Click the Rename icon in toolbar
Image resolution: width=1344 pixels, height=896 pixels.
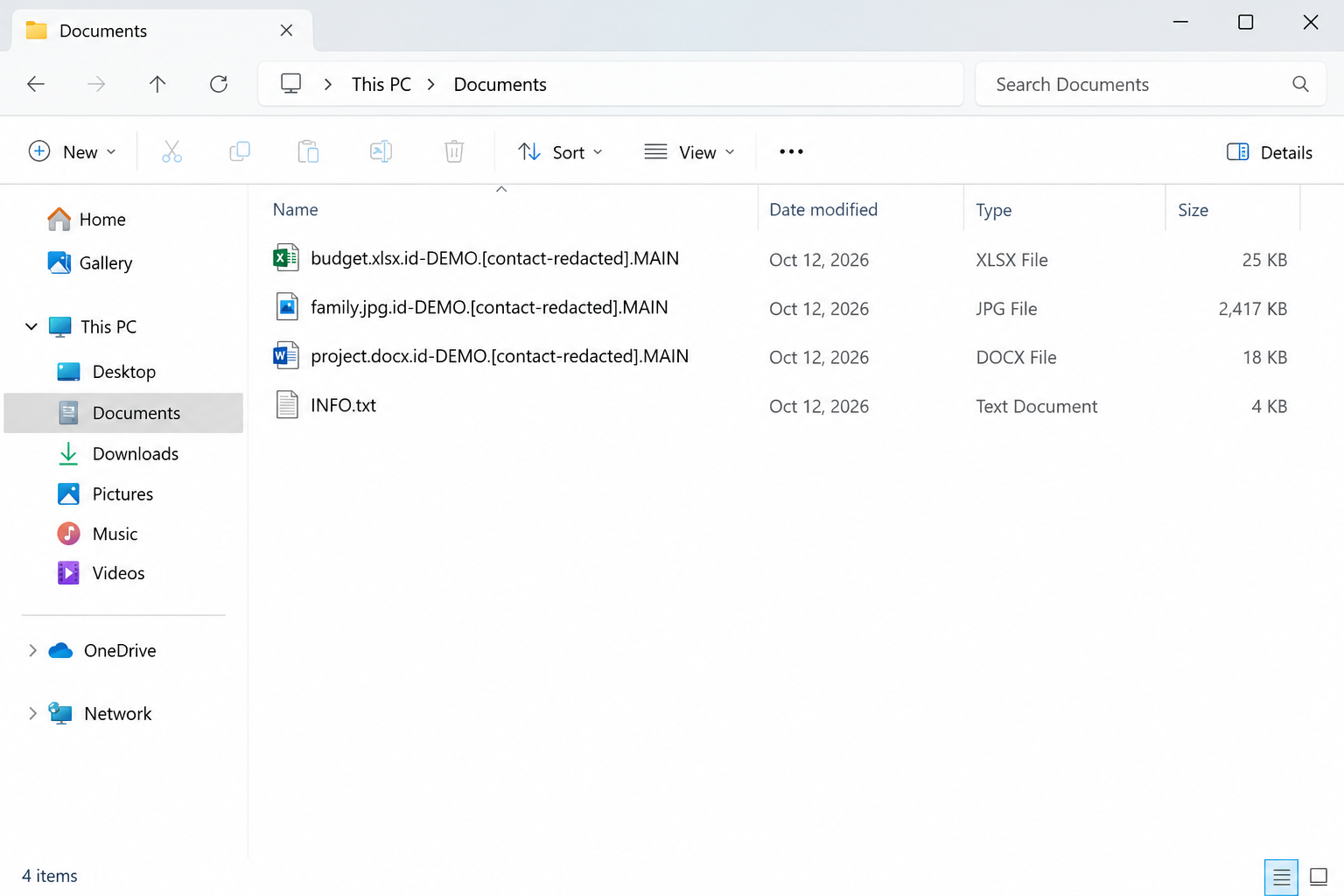(x=381, y=152)
